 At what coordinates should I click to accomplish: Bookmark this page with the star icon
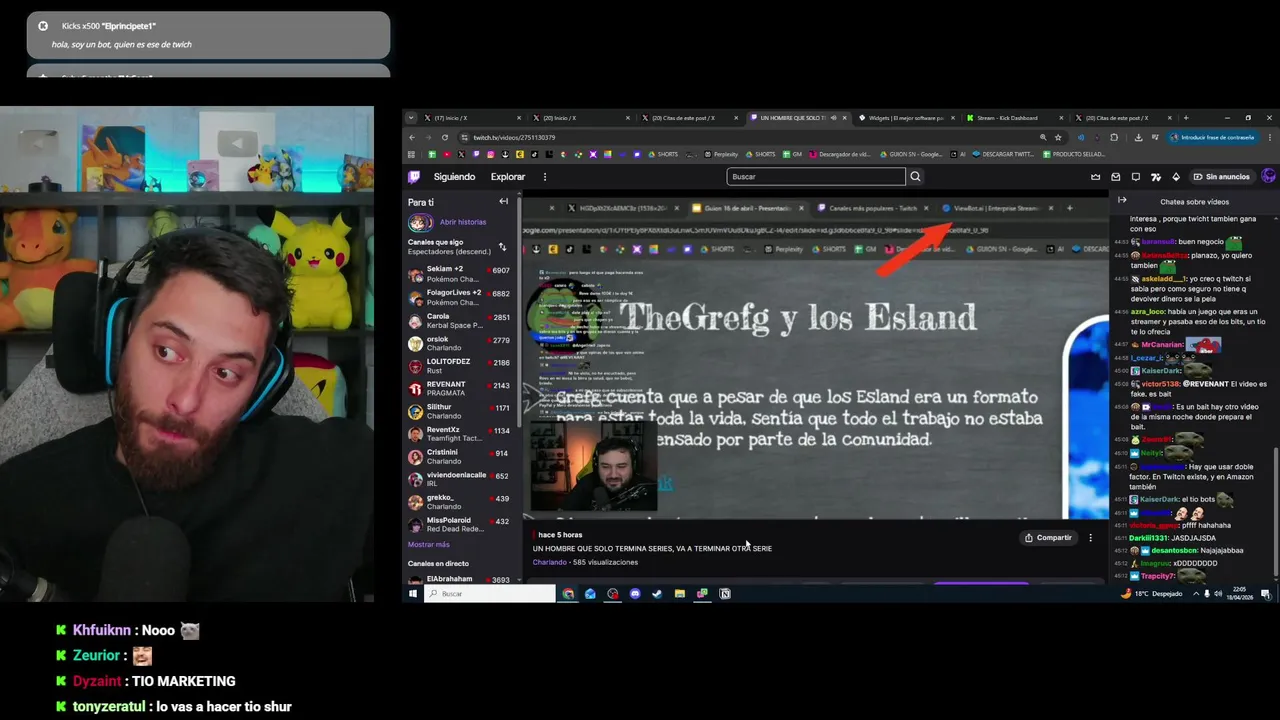click(1058, 137)
